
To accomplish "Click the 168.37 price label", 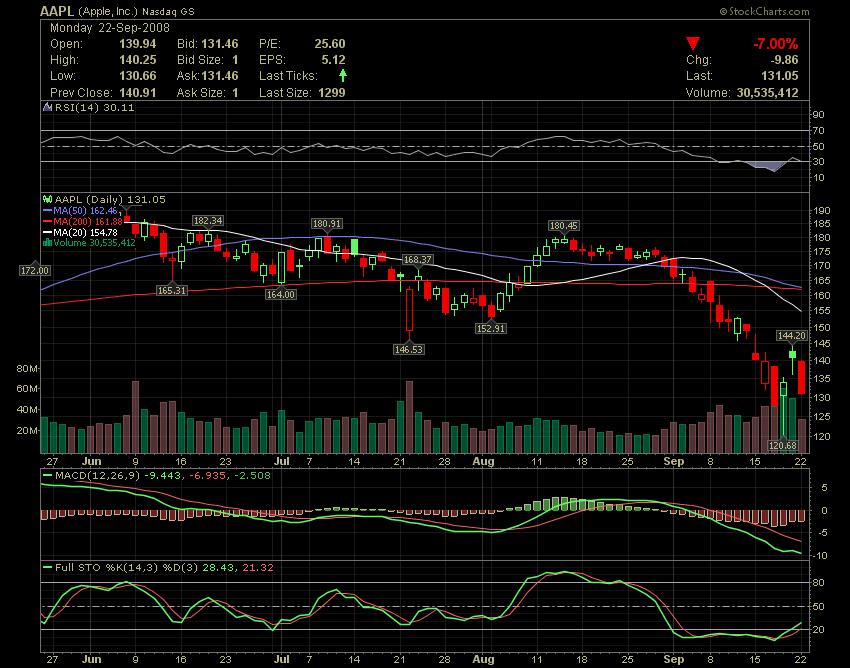I will coord(417,260).
